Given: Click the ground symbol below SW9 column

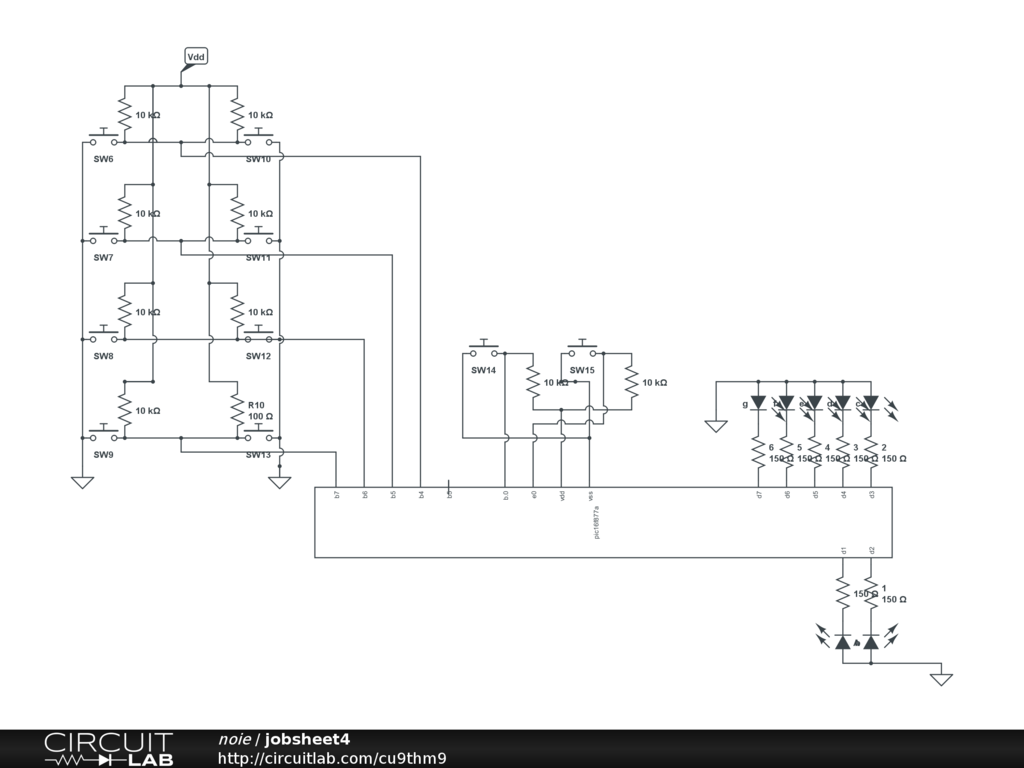Looking at the screenshot, I should 82,482.
